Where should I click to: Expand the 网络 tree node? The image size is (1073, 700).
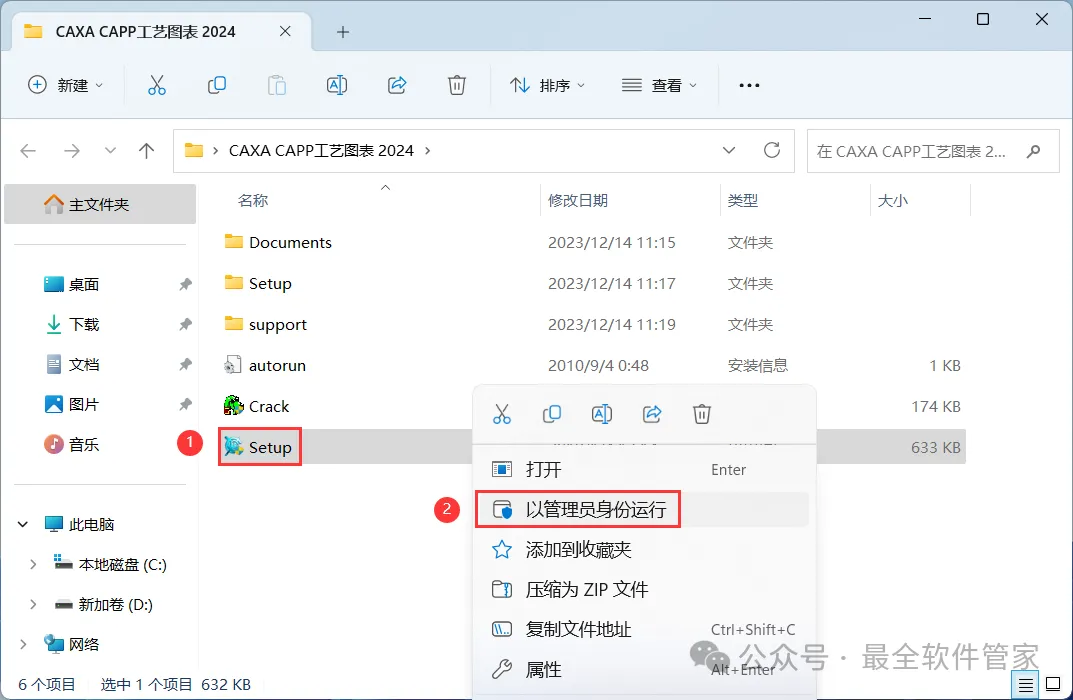23,644
